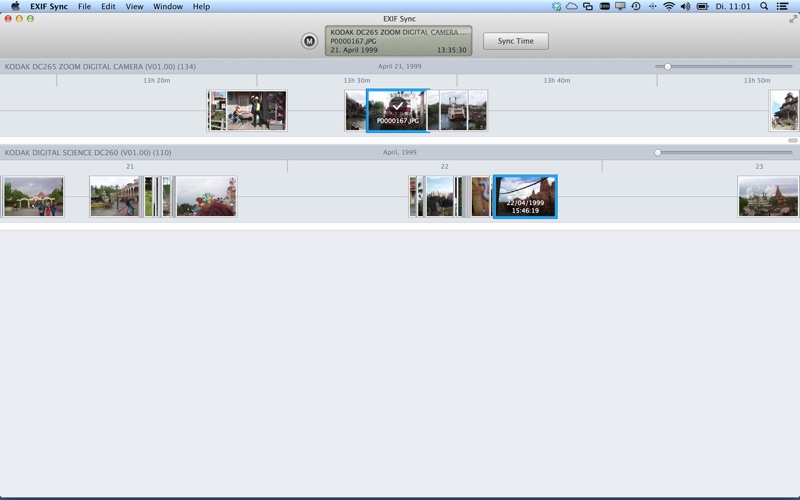800x500 pixels.
Task: Select the 22/04/1999 15:46:19 thumbnail
Action: pyautogui.click(x=525, y=197)
